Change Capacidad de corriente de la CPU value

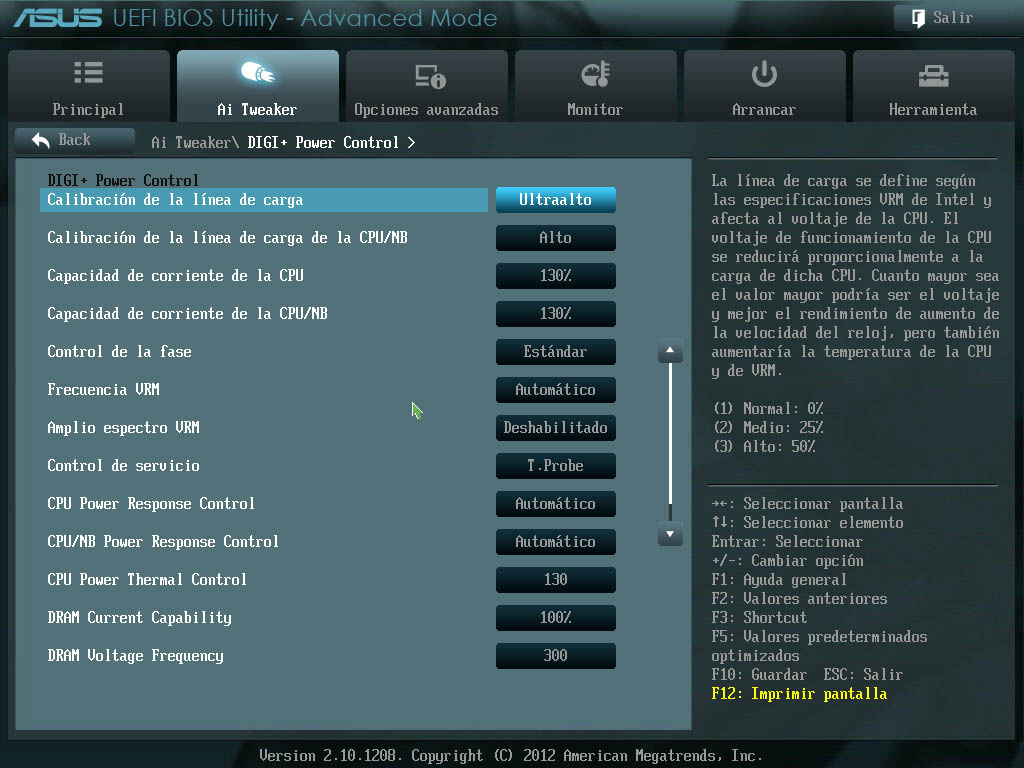[x=556, y=276]
